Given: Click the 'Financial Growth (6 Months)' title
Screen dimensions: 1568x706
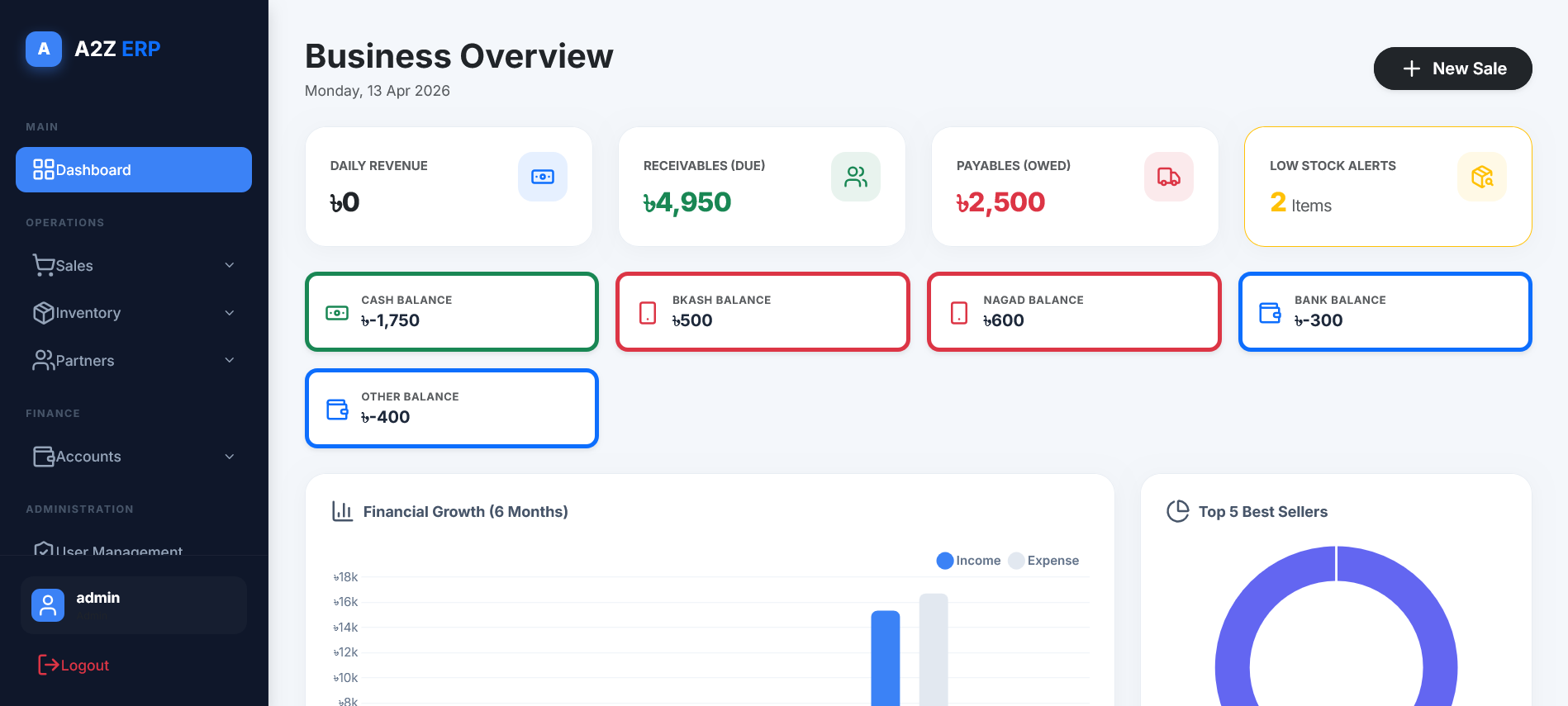Looking at the screenshot, I should 466,511.
